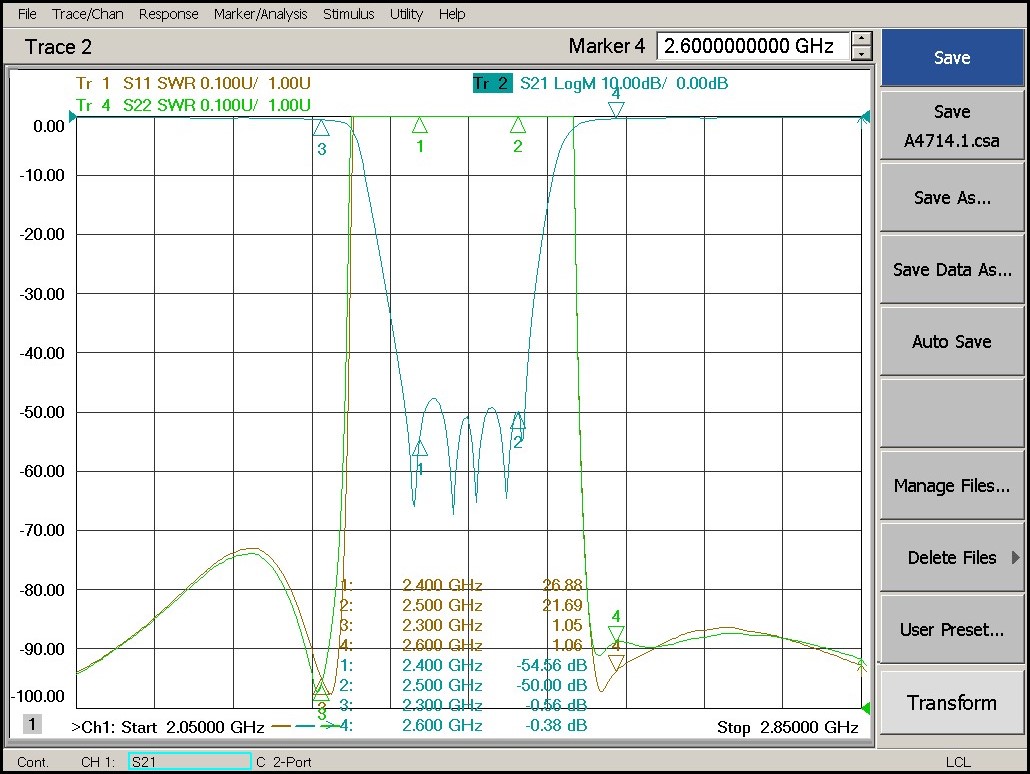The height and width of the screenshot is (774, 1030).
Task: Open the Marker/Analysis menu
Action: 260,14
